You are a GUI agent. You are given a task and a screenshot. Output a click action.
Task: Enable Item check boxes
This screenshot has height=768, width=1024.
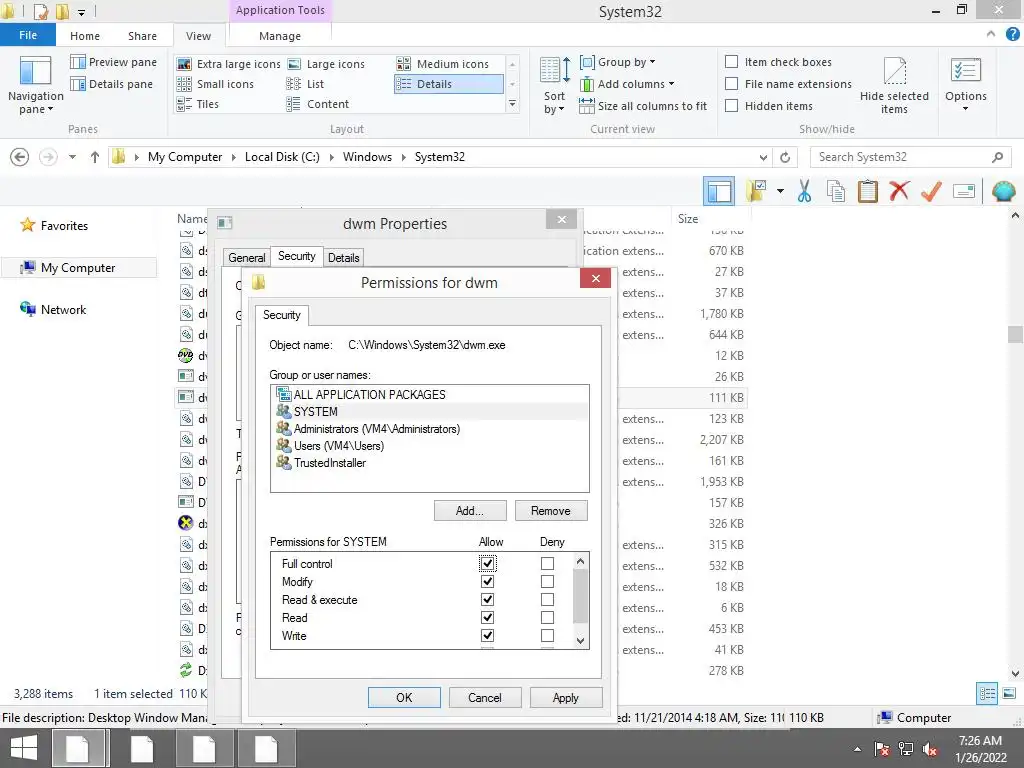tap(732, 61)
